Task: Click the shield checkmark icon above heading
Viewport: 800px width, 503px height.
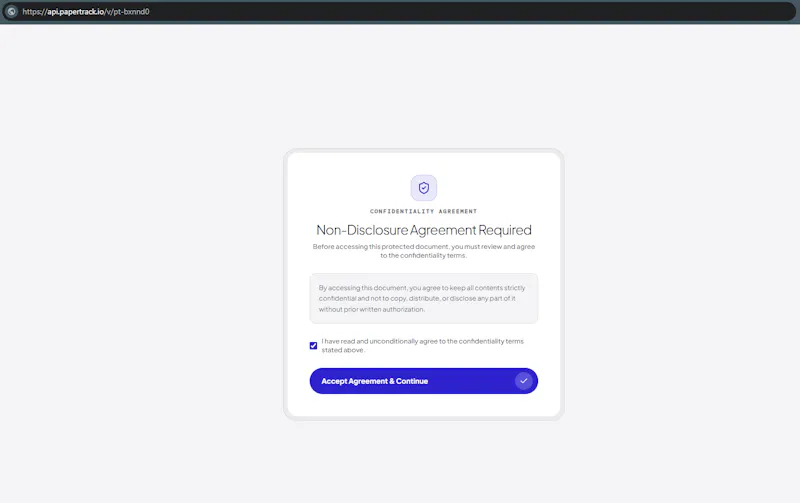Action: (x=423, y=188)
